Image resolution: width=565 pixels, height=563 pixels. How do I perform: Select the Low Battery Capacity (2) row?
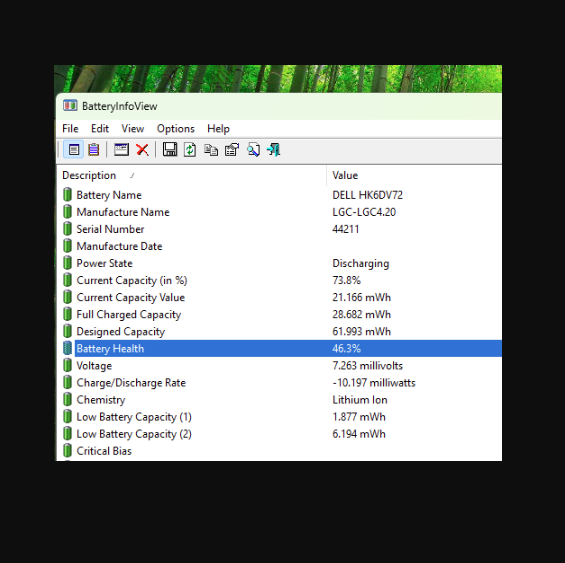[279, 434]
